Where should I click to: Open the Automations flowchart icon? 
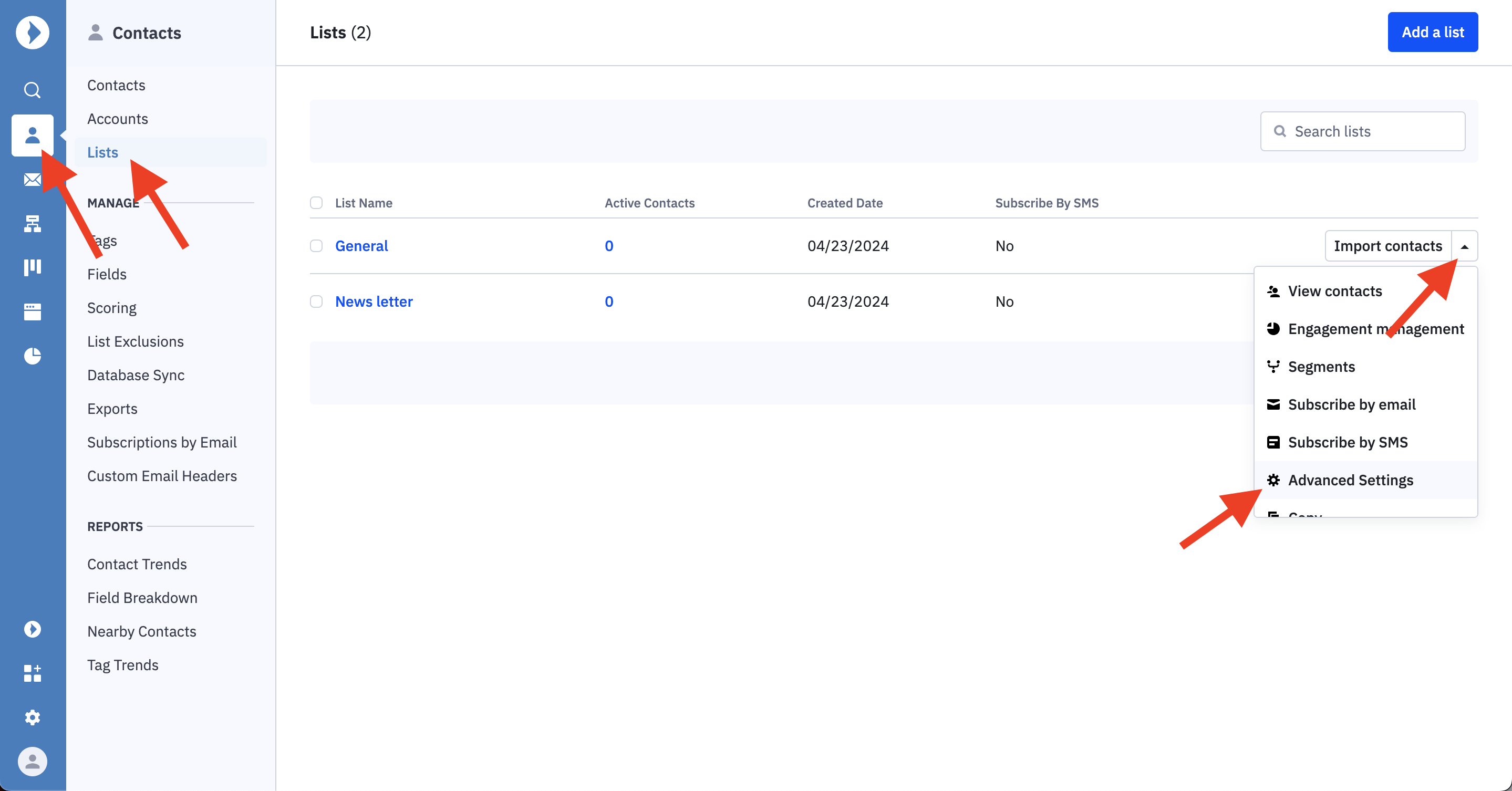(x=32, y=223)
